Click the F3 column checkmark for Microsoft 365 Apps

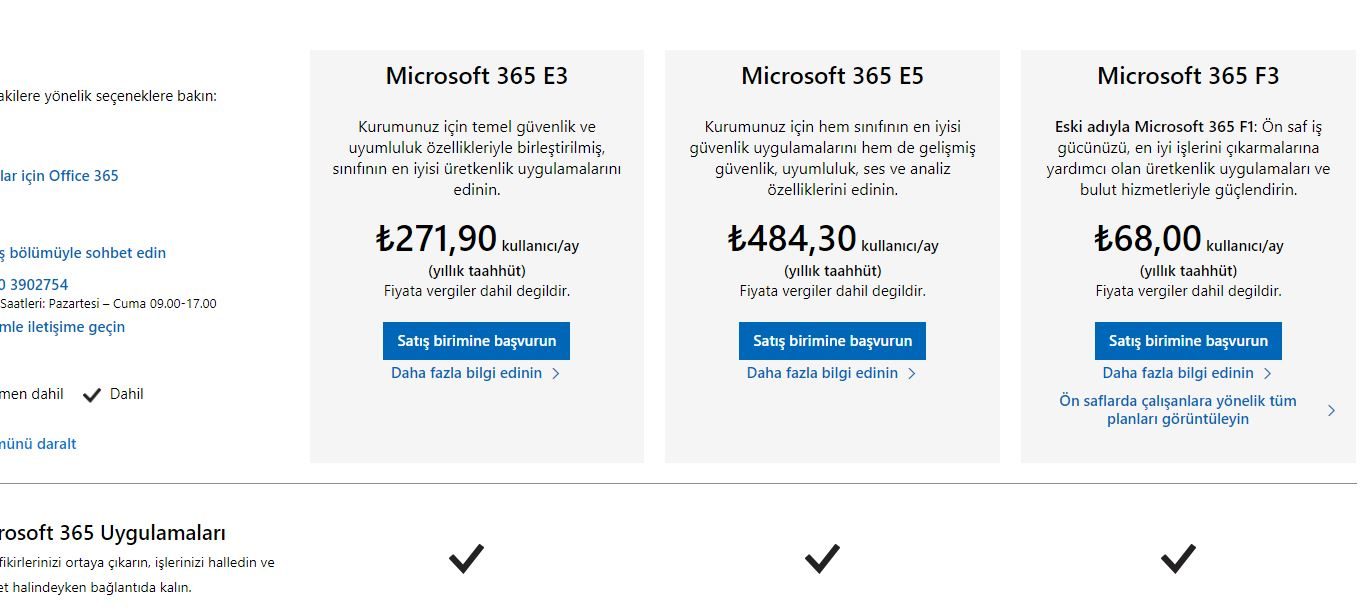pos(1178,558)
